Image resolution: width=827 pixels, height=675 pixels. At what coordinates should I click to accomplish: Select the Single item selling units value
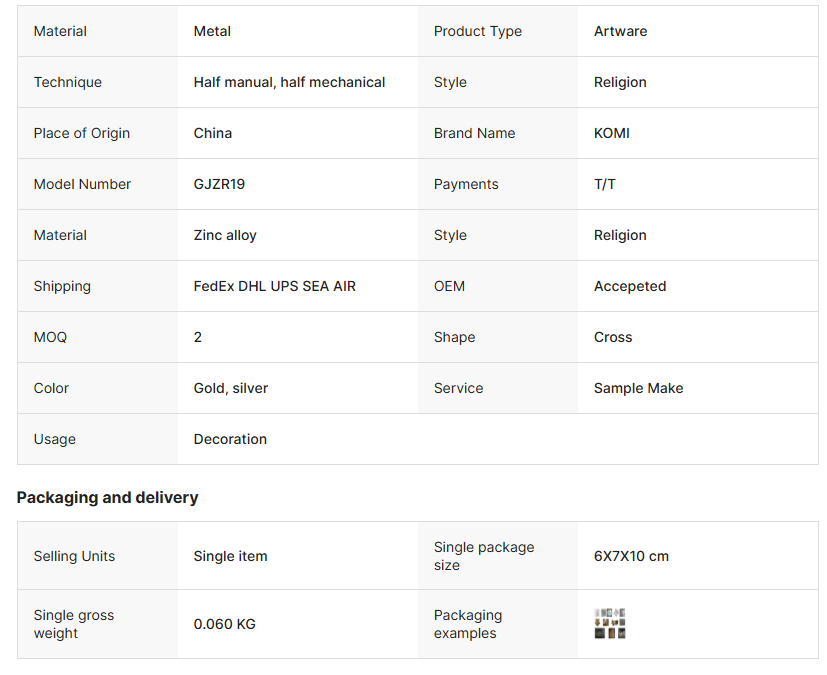231,556
